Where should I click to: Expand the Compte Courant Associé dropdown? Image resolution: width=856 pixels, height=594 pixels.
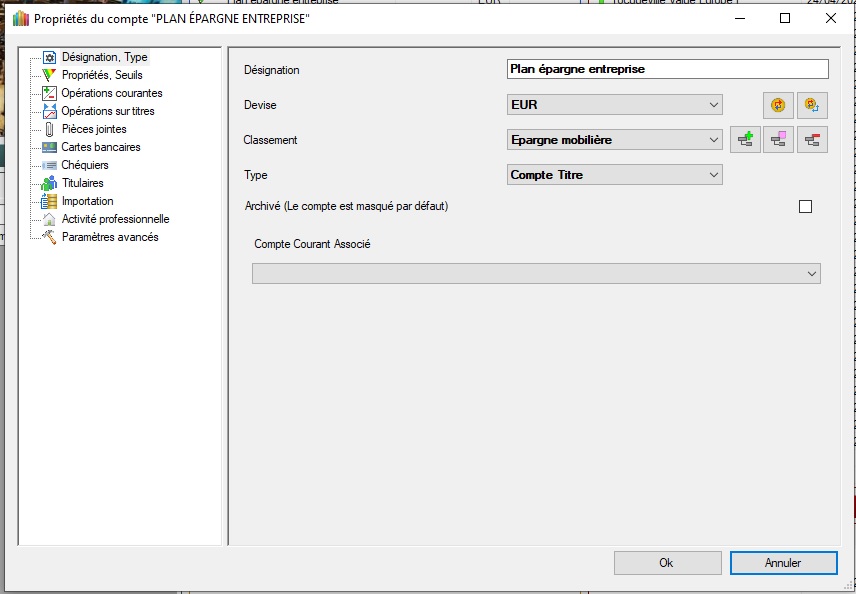coord(536,274)
